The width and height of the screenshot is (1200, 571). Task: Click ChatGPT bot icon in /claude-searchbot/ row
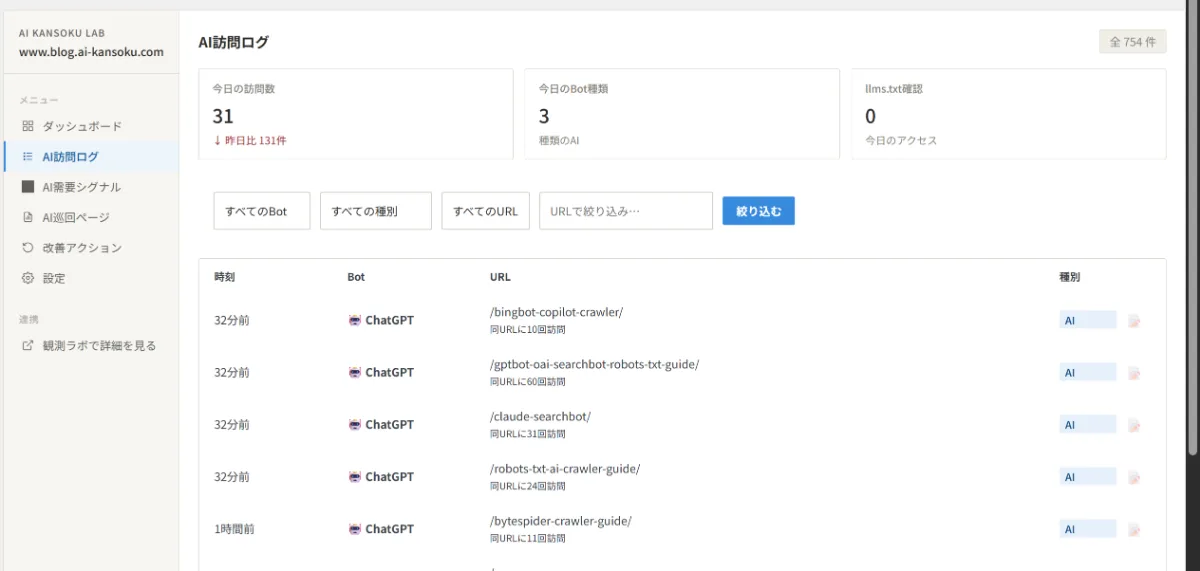(354, 424)
